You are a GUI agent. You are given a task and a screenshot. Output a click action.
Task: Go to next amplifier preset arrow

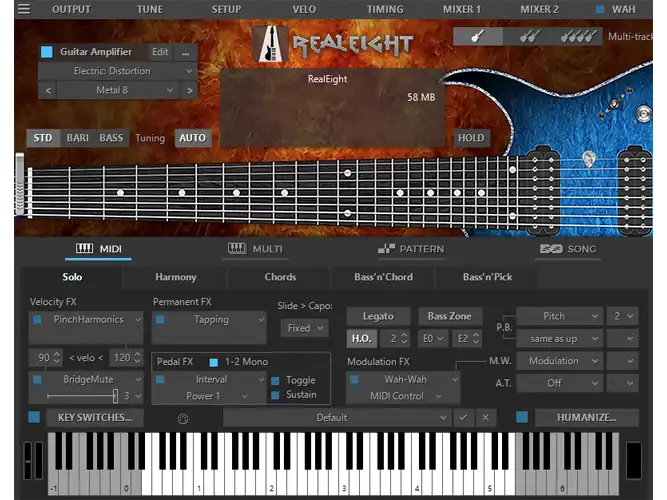190,90
